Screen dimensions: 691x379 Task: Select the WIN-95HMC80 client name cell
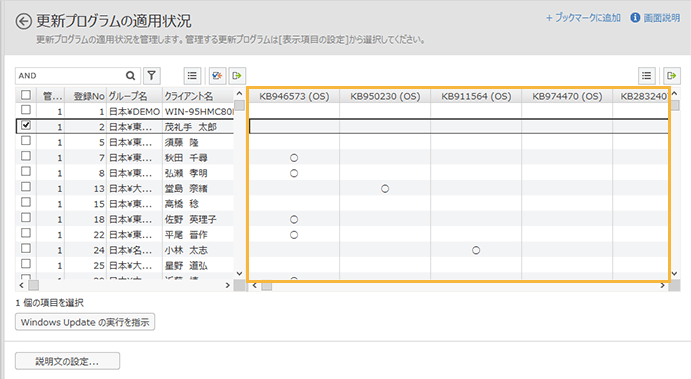click(x=198, y=111)
